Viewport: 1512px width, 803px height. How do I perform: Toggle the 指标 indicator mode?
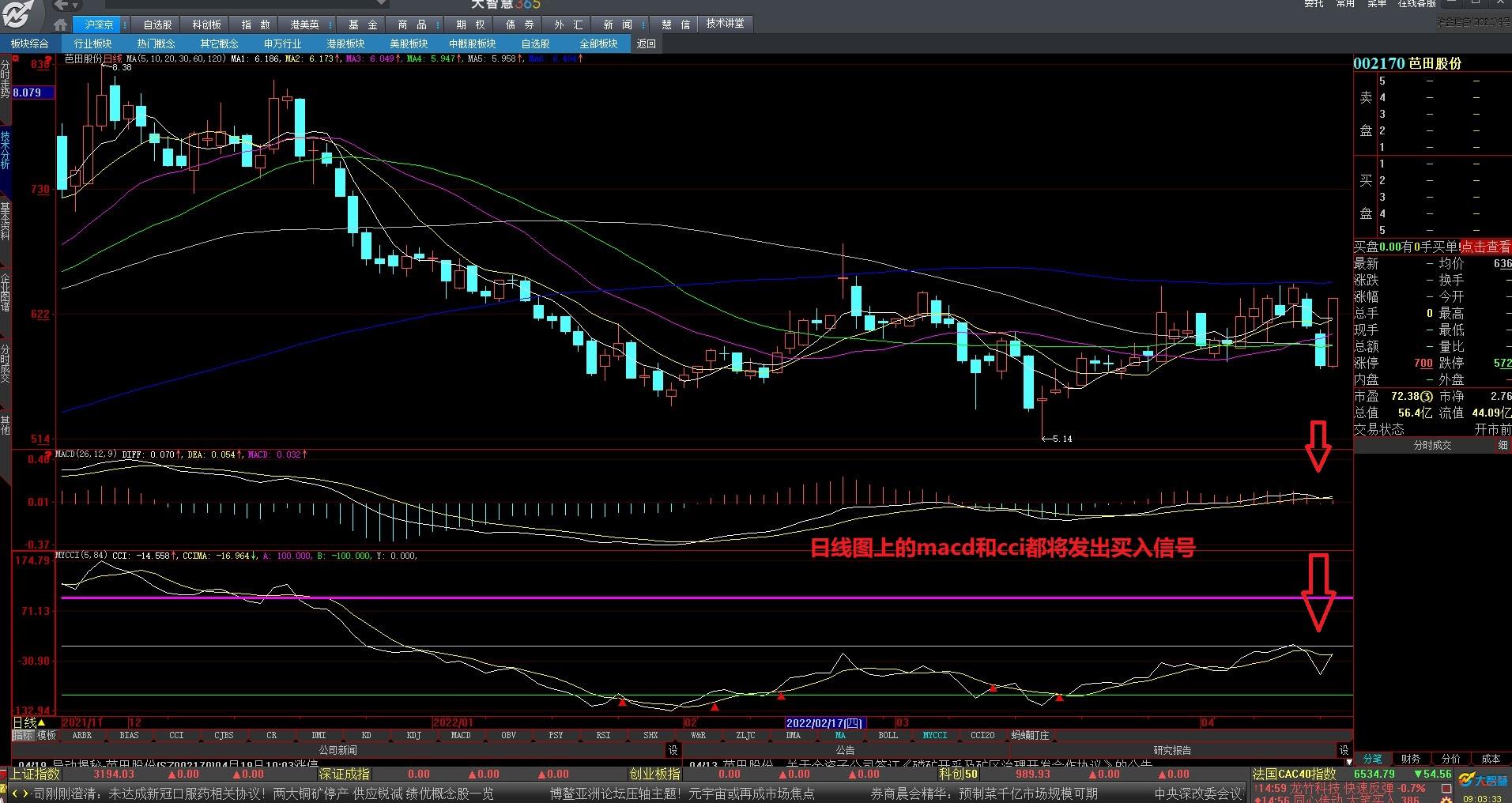tap(22, 735)
